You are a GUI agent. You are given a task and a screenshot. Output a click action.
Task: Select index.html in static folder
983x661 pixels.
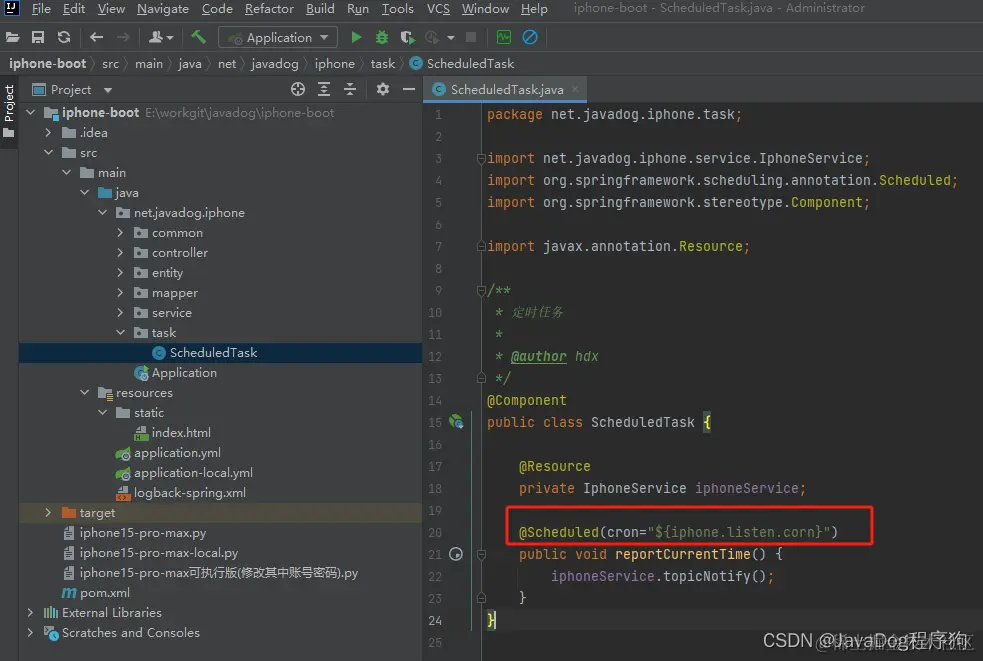coord(173,433)
